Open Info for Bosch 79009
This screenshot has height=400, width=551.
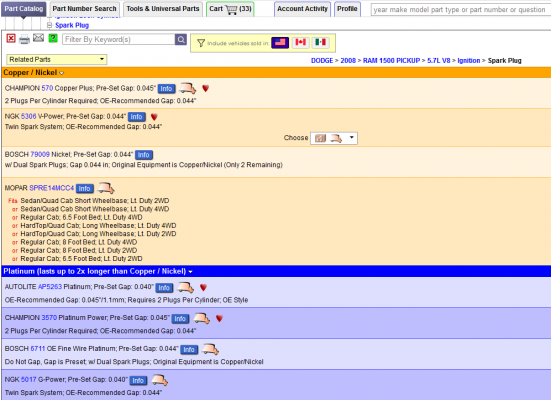144,155
